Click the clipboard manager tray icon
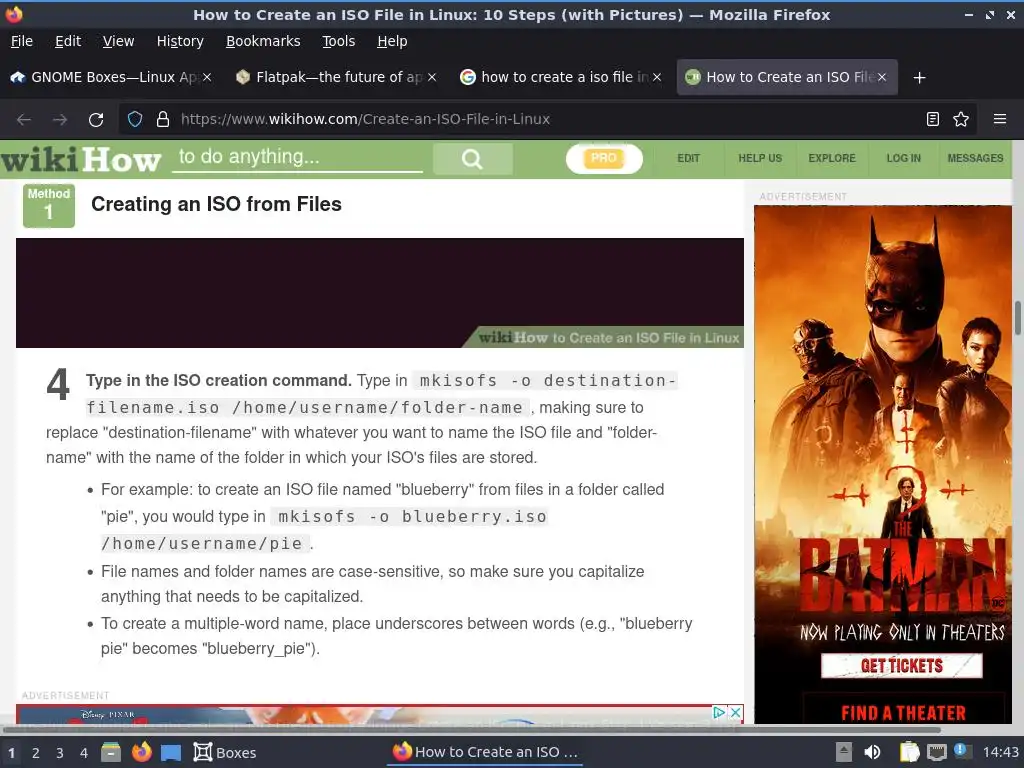The height and width of the screenshot is (768, 1024). click(x=908, y=752)
